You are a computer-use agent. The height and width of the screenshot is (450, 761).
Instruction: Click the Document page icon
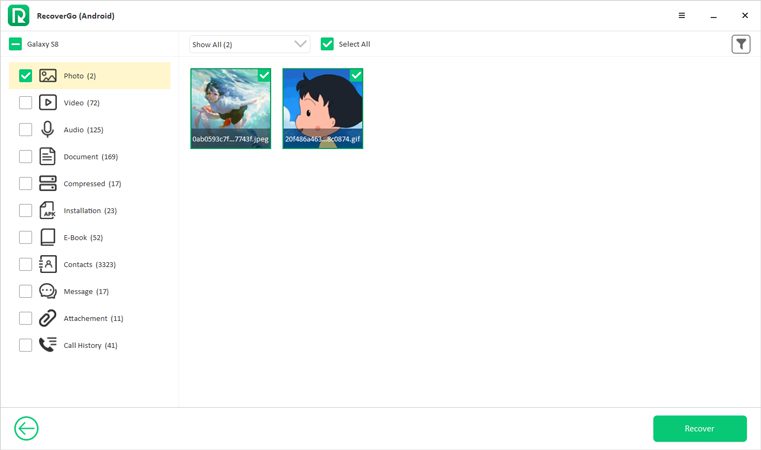(x=48, y=156)
